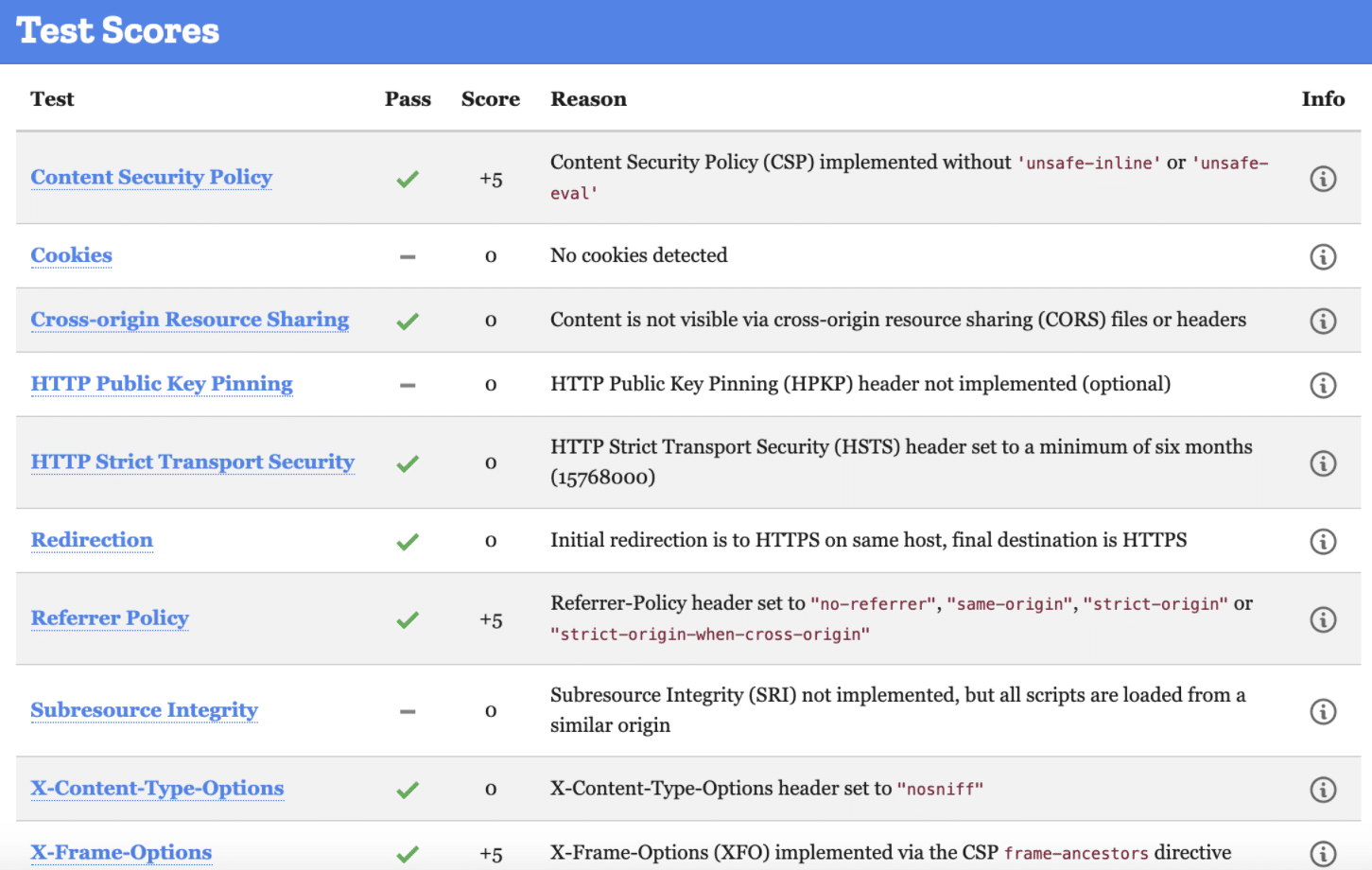Click green checkmark for Referrer Policy
This screenshot has height=870, width=1372.
(408, 619)
